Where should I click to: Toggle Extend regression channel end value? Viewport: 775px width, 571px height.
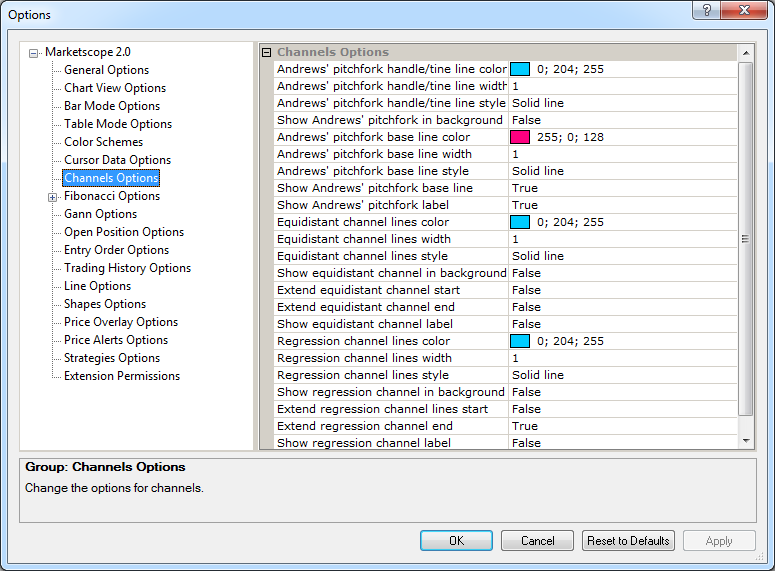click(x=623, y=426)
